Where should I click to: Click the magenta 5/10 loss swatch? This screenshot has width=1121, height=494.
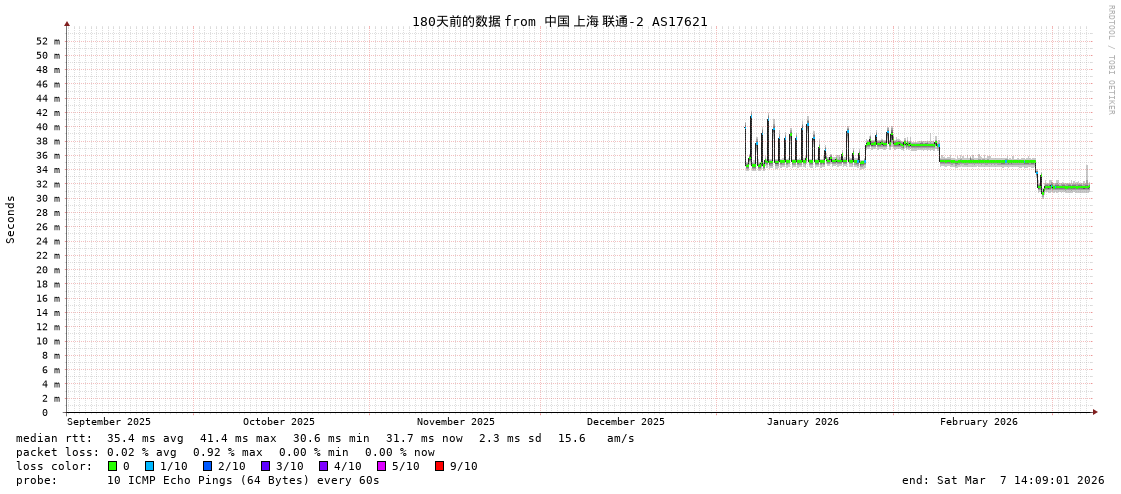(x=381, y=466)
